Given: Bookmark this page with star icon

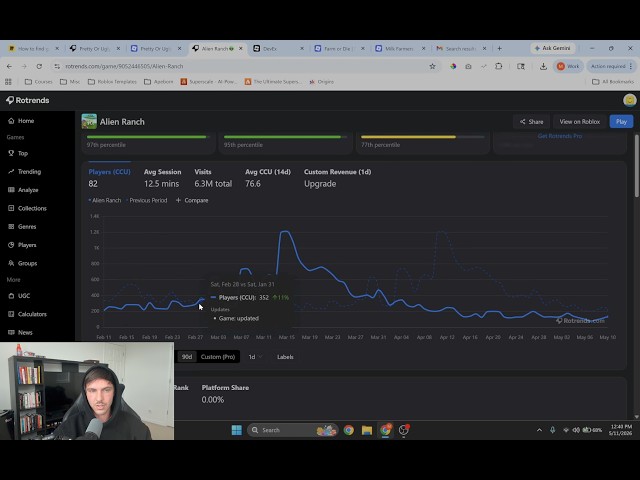Looking at the screenshot, I should (x=432, y=66).
